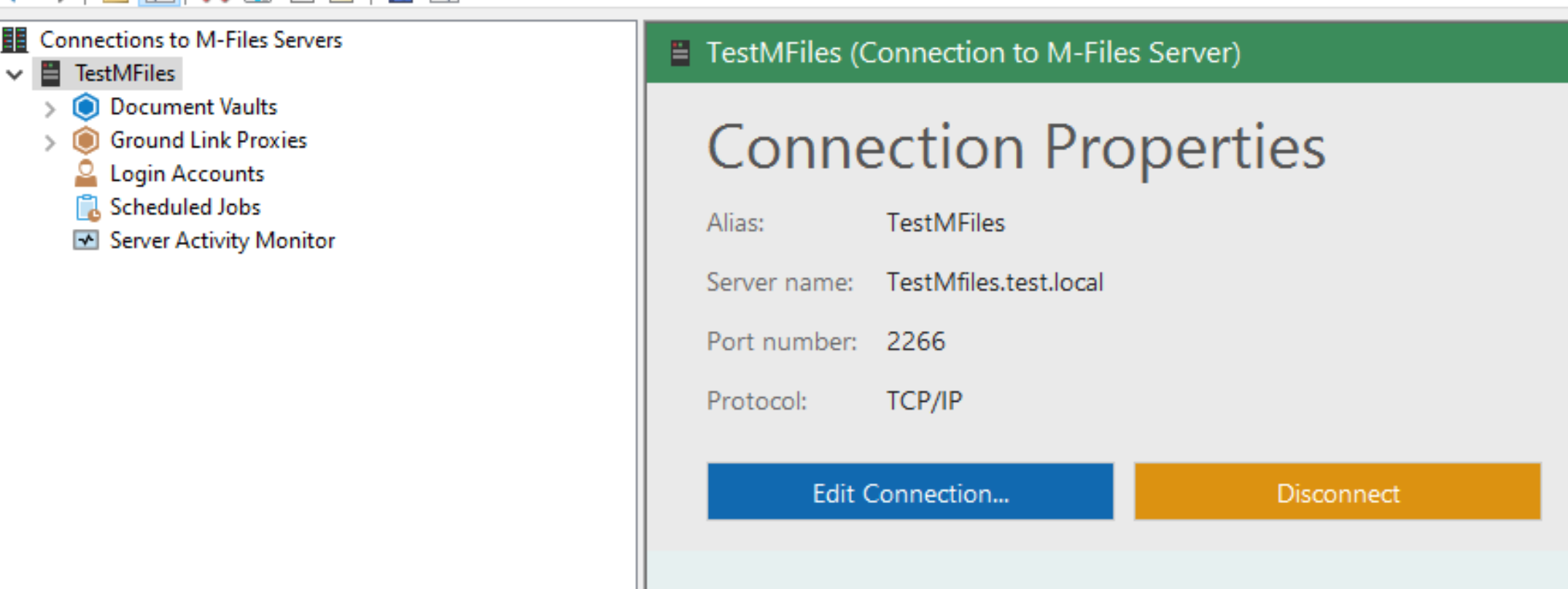Open the Ground Link Proxies tree item
Viewport: 1568px width, 589px height.
[x=209, y=140]
